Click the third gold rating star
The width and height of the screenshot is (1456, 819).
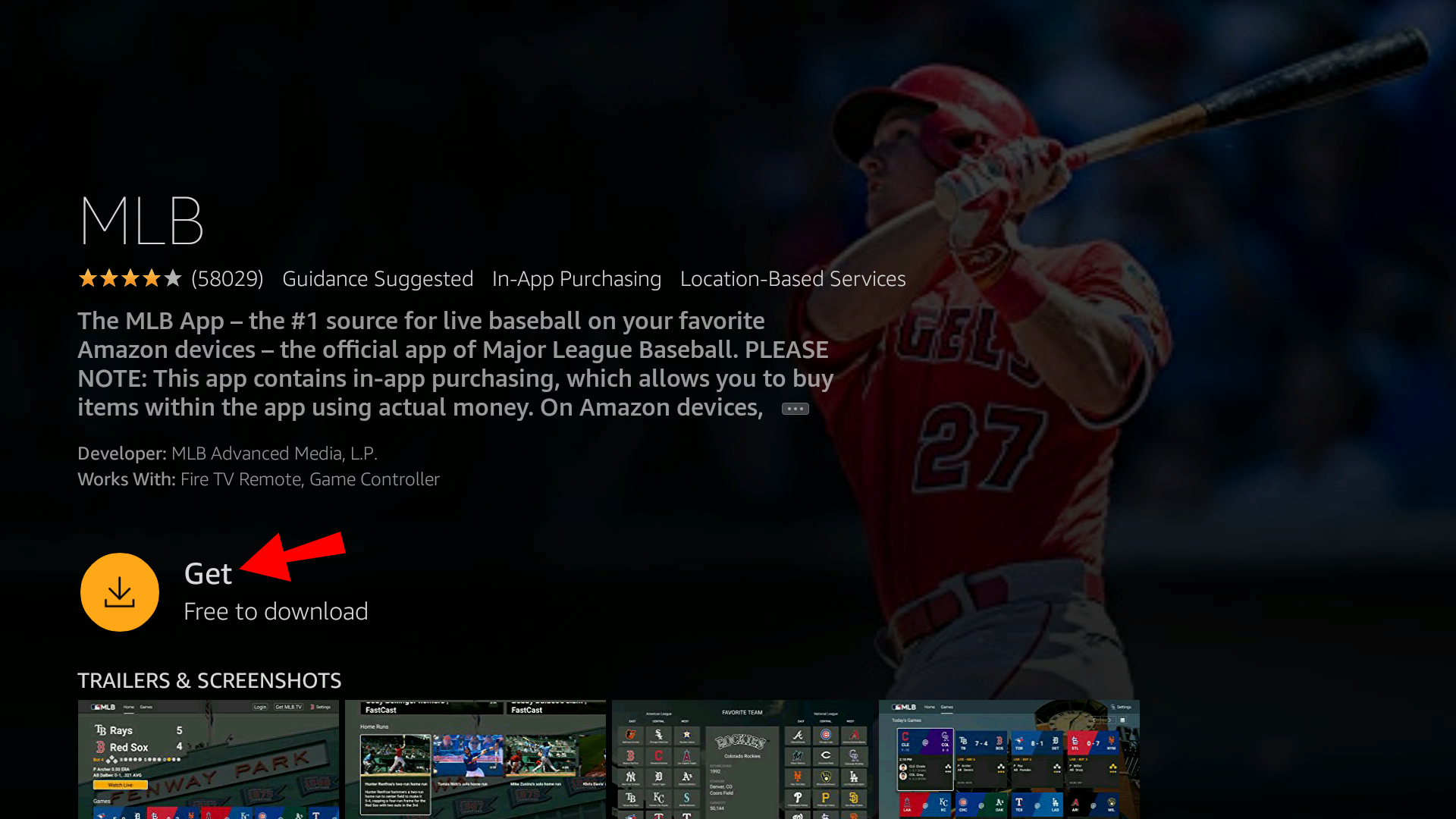click(130, 279)
